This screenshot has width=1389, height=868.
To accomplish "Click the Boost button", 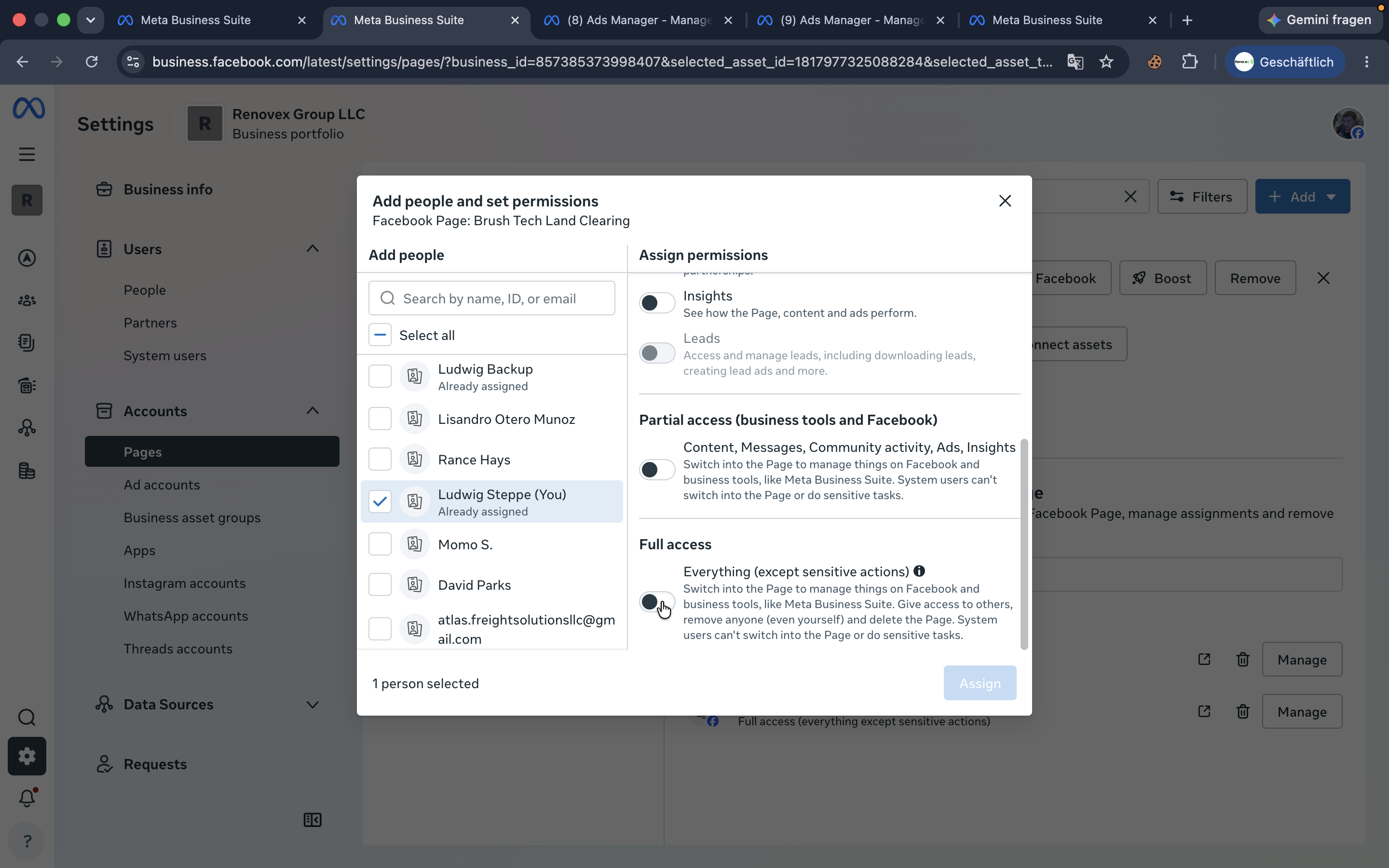I will click(x=1163, y=278).
